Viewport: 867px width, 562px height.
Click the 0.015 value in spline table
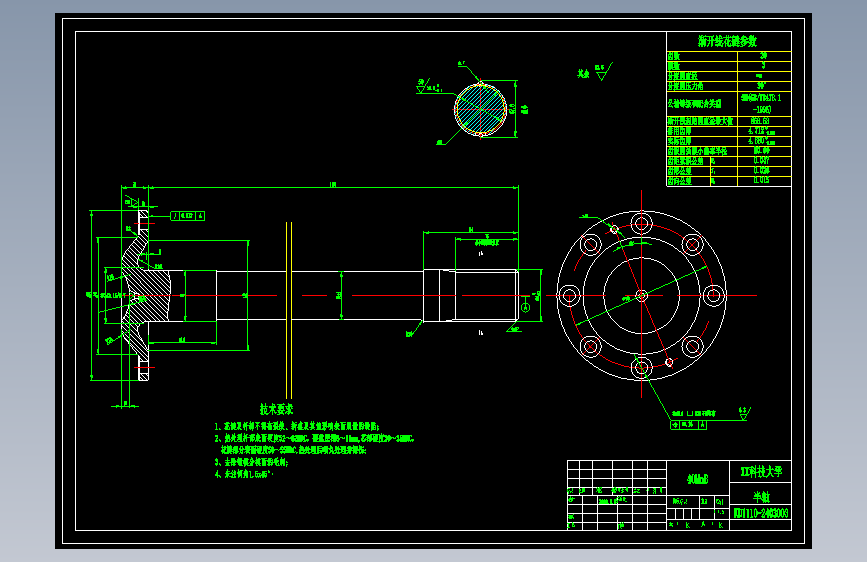click(761, 180)
